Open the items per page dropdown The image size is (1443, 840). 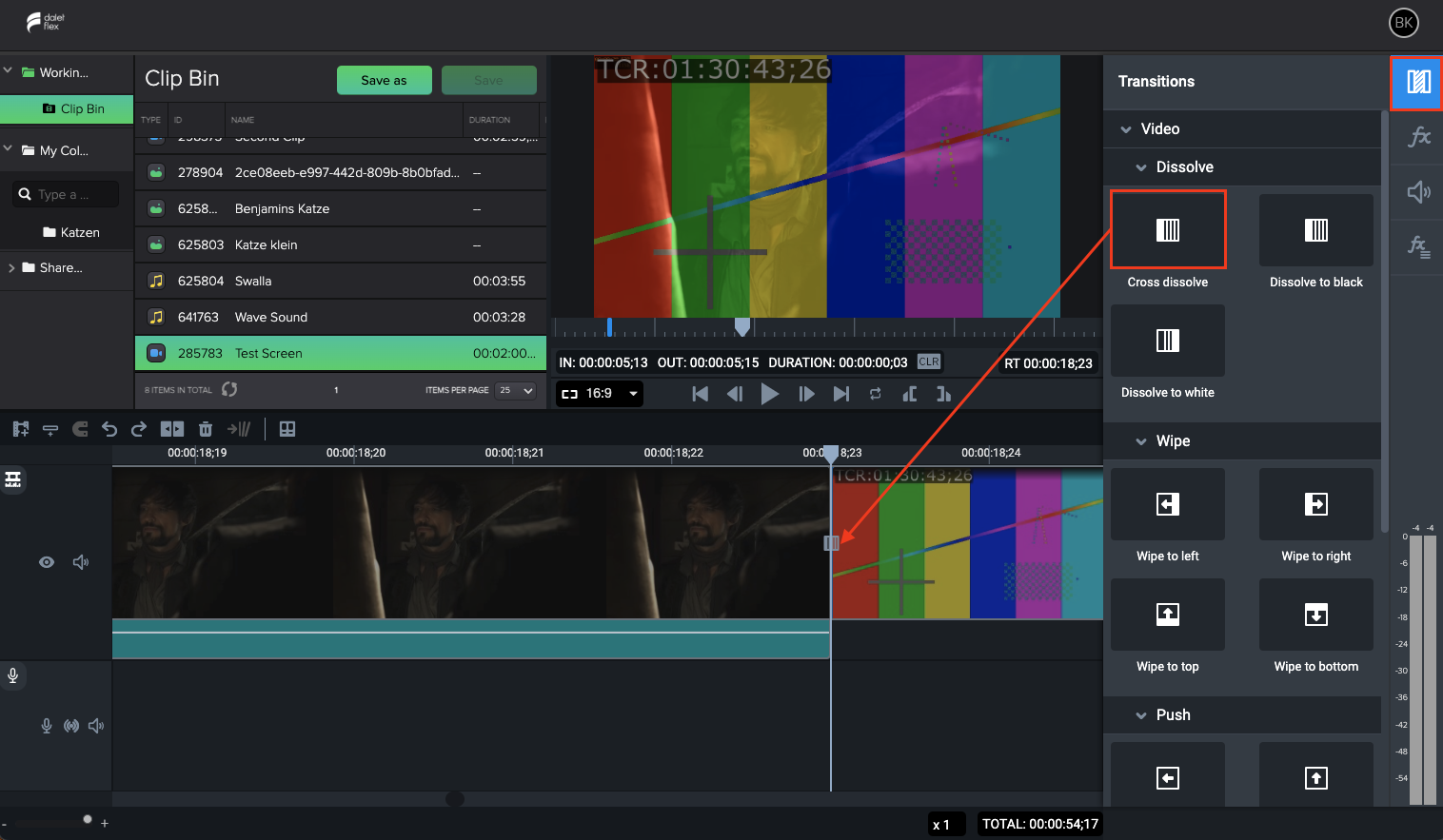coord(516,390)
